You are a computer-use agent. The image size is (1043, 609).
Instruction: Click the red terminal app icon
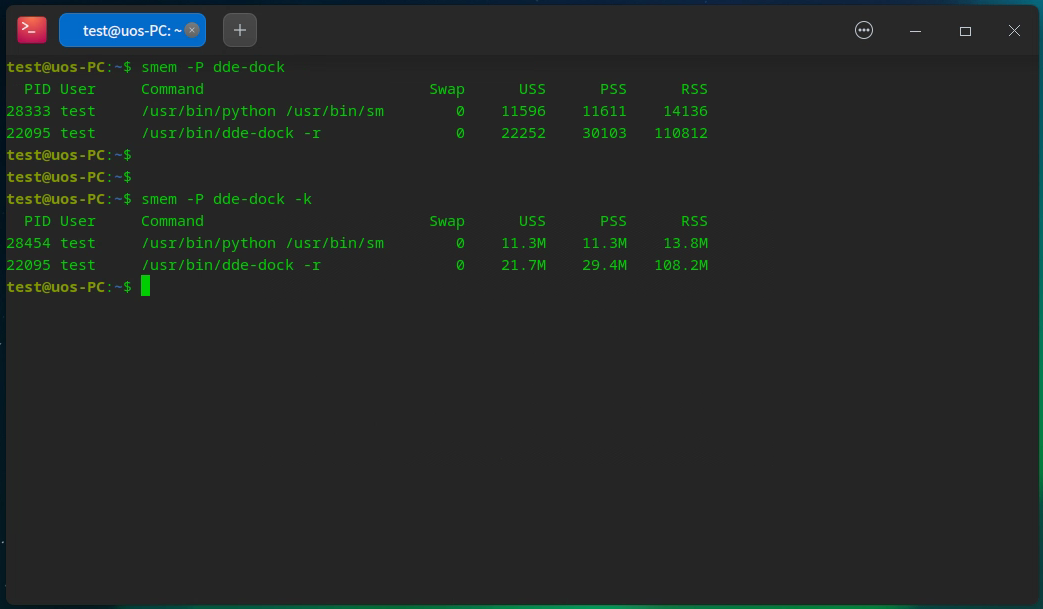point(32,30)
